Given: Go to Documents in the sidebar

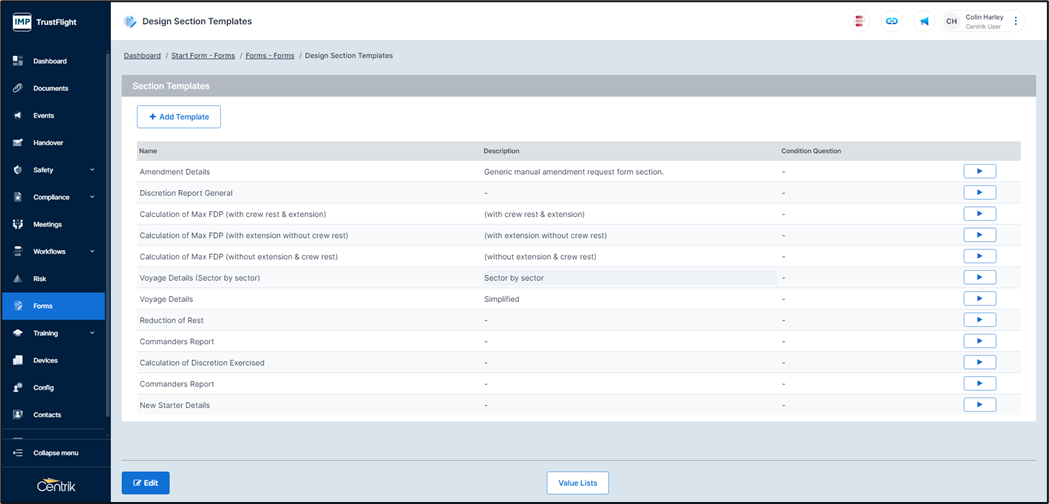Looking at the screenshot, I should pyautogui.click(x=50, y=89).
